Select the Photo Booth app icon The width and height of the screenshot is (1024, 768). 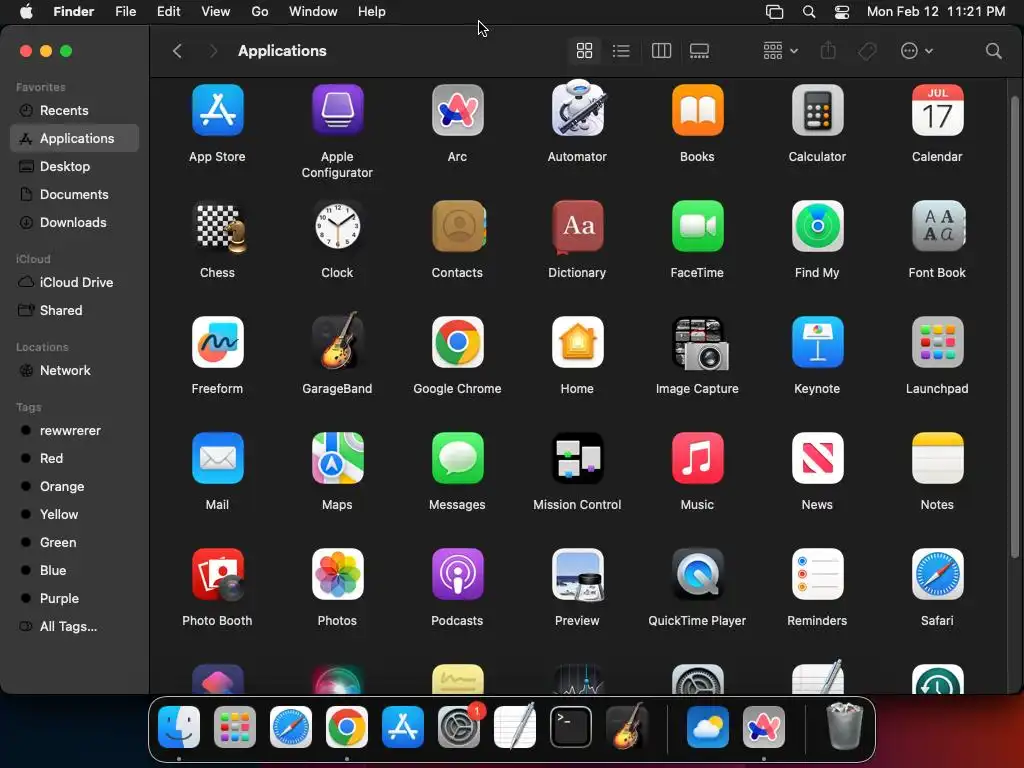point(218,575)
